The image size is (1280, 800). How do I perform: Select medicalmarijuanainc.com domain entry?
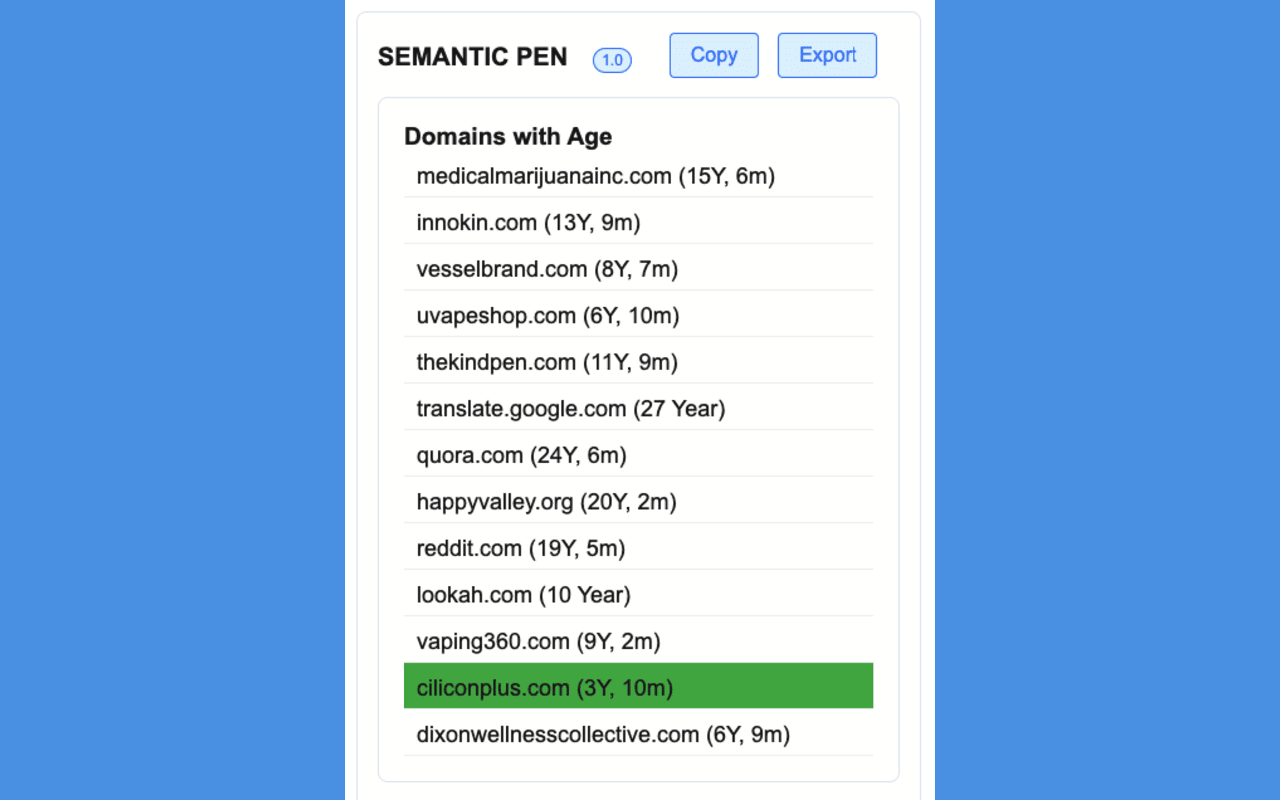595,176
